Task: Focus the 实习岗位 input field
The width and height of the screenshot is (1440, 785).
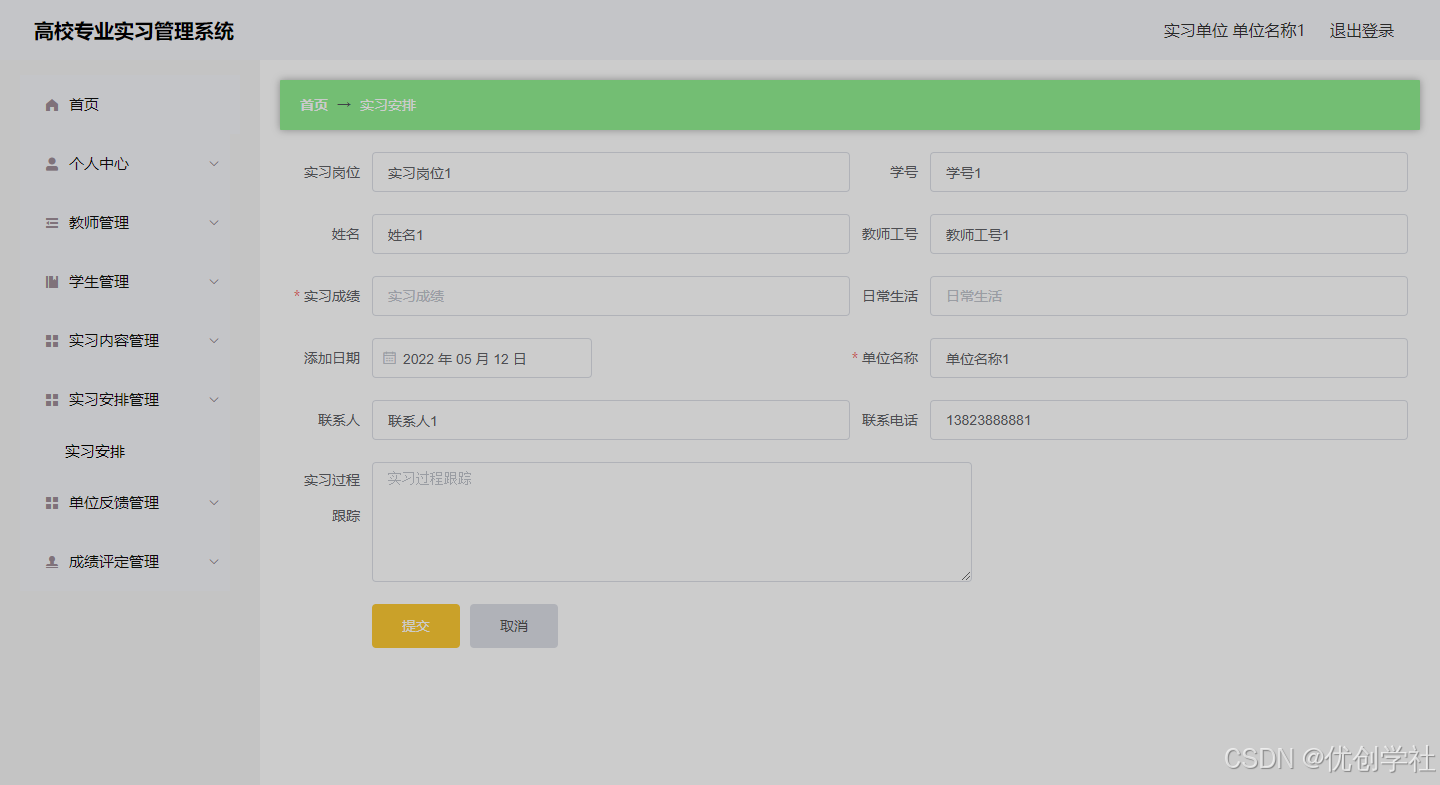Action: 611,172
